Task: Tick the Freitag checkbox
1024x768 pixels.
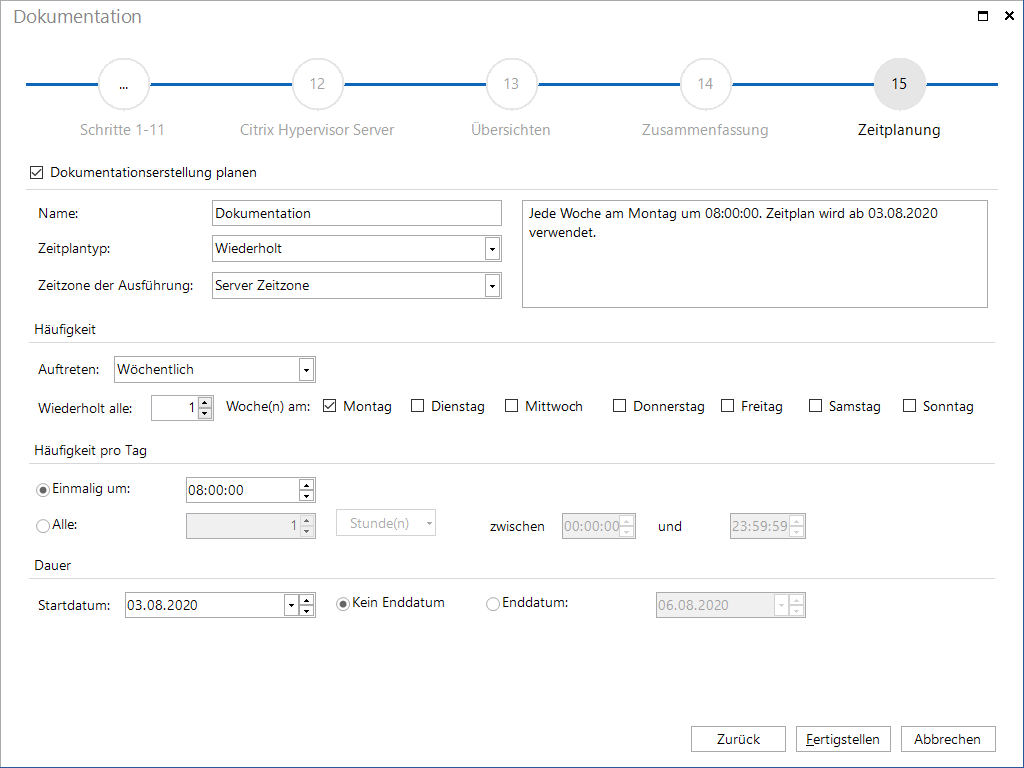Action: click(x=728, y=406)
